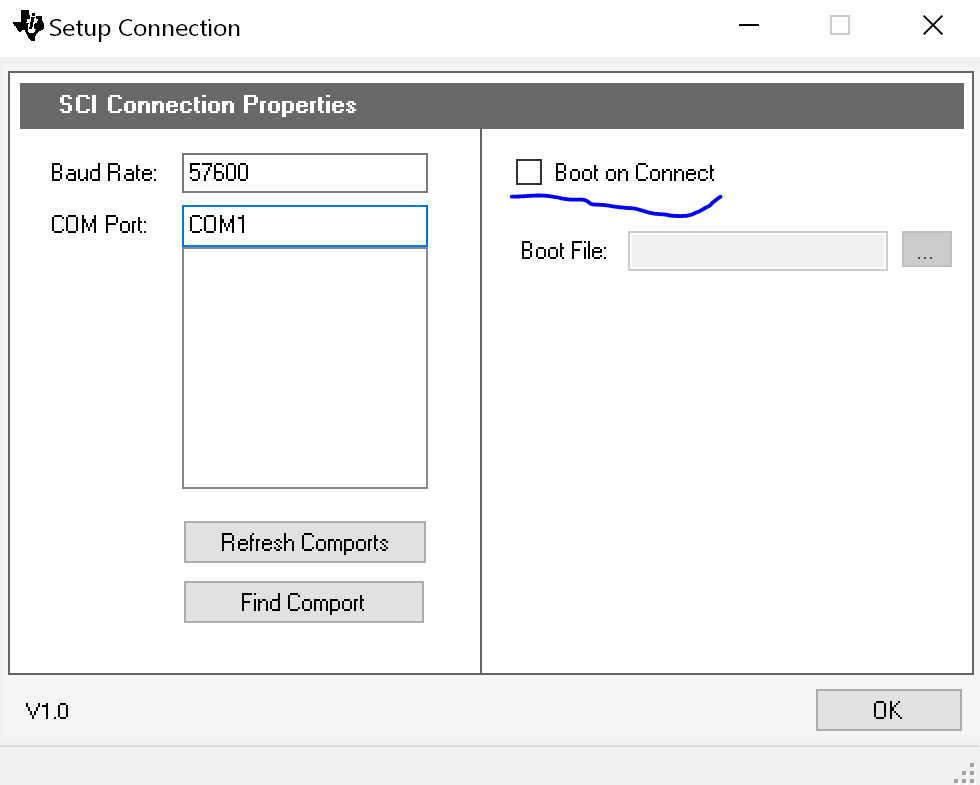Click inside the empty COM port list box
The height and width of the screenshot is (785, 980).
pos(305,367)
